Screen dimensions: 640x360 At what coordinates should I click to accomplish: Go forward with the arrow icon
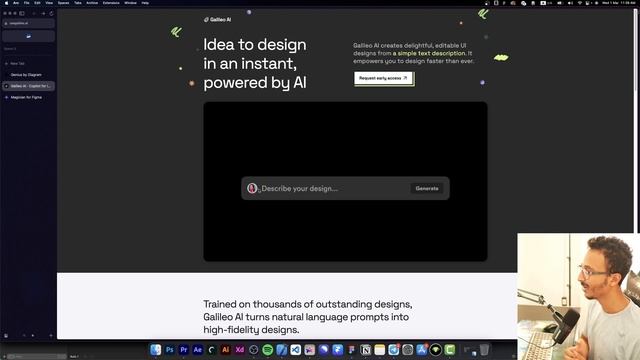tap(43, 13)
